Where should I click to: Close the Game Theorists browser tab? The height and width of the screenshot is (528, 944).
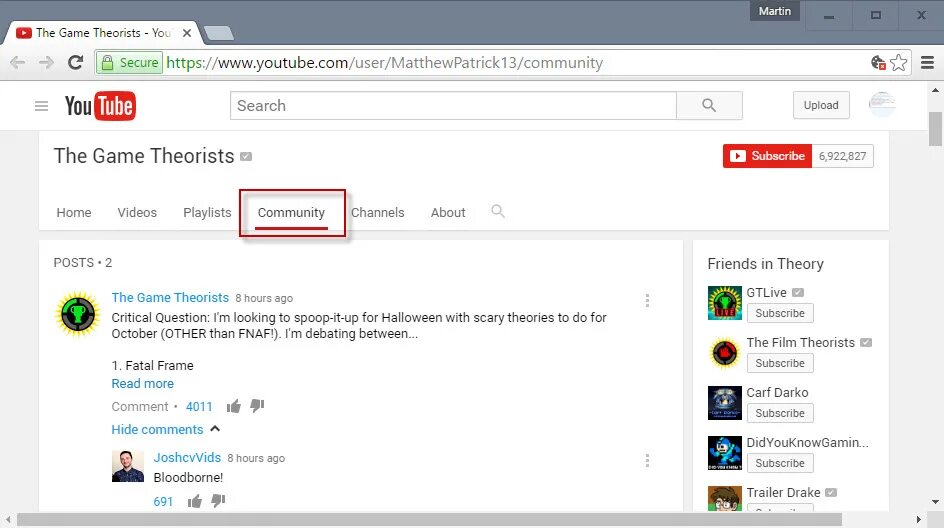coord(187,33)
